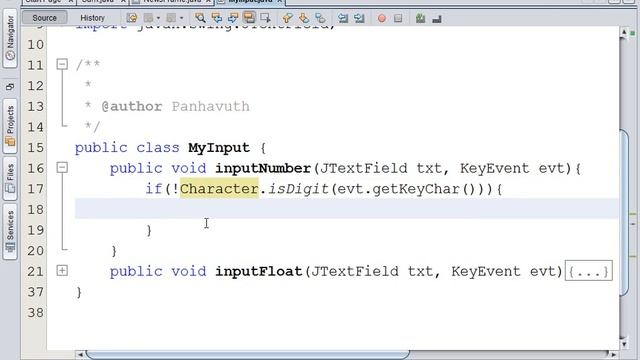Click line number 19 in the gutter
The image size is (640, 360).
click(36, 230)
